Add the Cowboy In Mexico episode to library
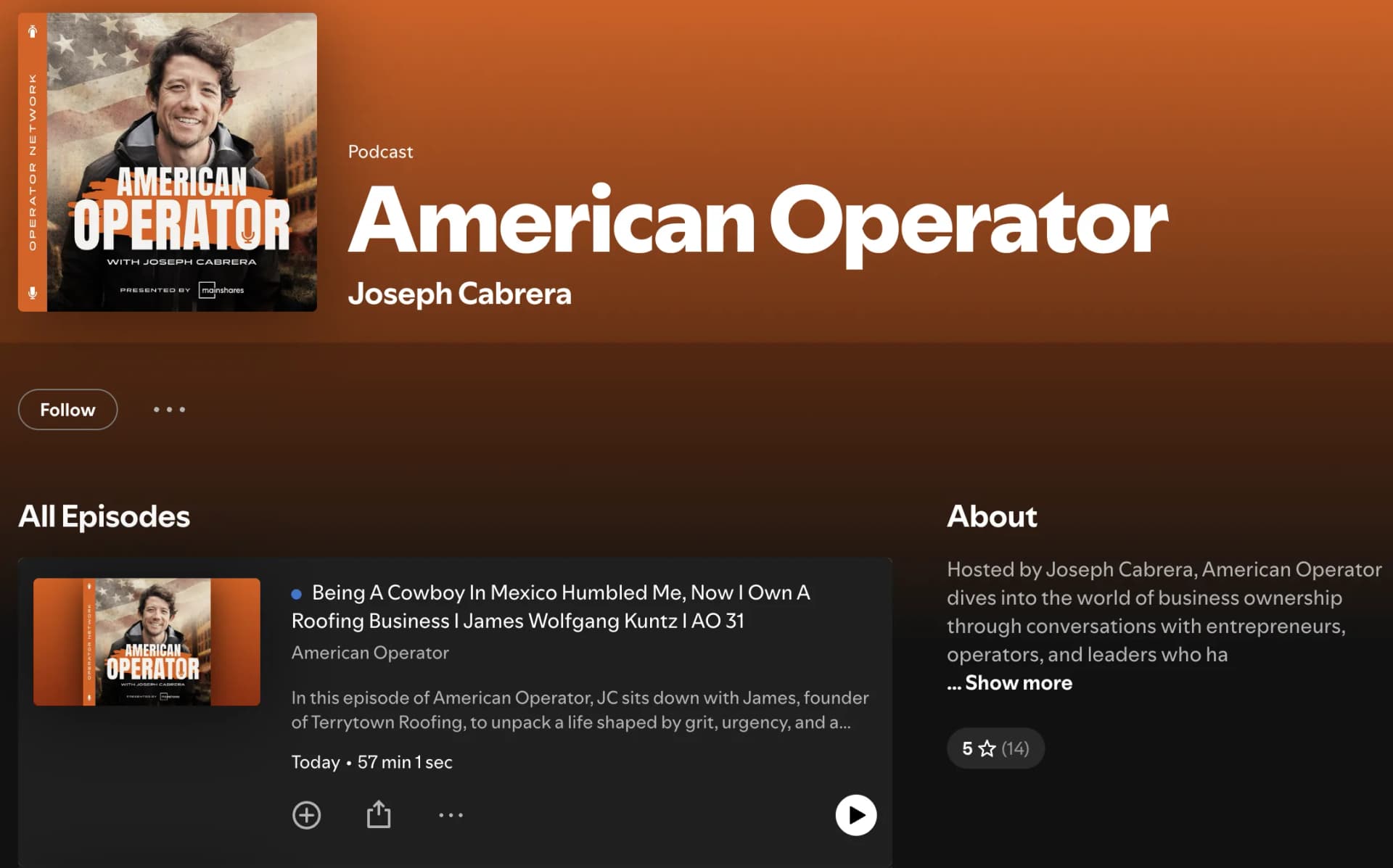The height and width of the screenshot is (868, 1393). point(306,815)
